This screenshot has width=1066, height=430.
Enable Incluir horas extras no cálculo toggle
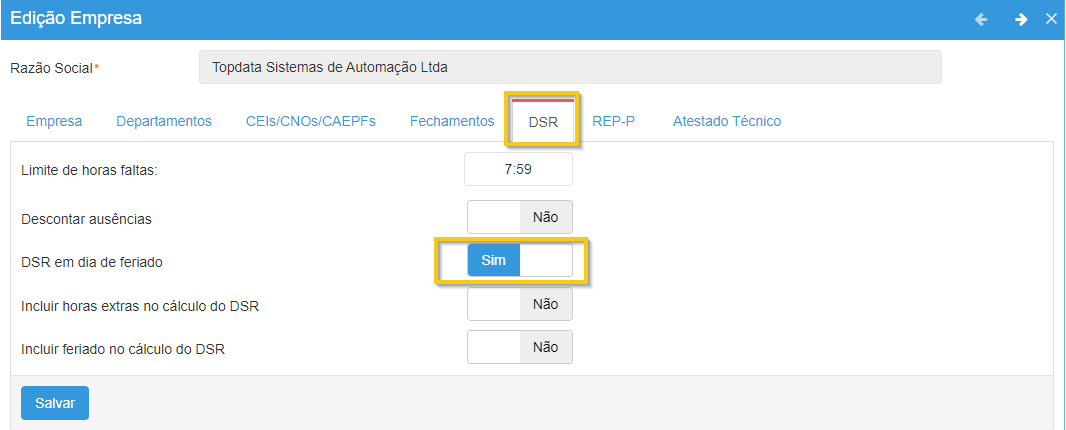point(520,304)
